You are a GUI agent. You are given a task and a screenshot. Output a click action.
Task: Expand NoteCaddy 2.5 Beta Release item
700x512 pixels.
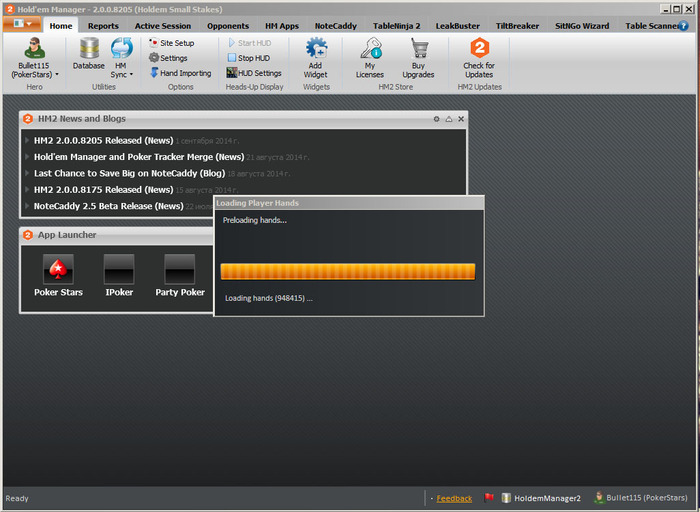coord(27,206)
